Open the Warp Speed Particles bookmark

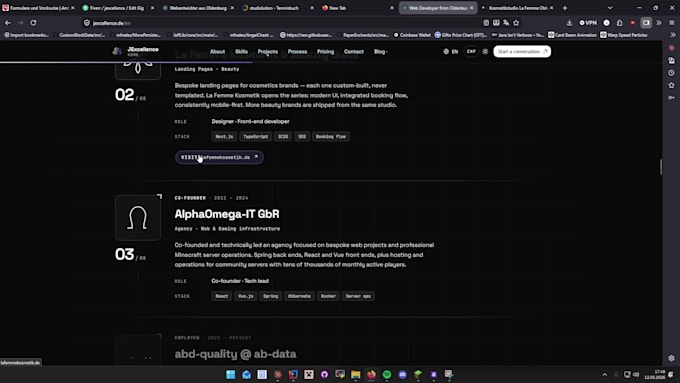(624, 35)
